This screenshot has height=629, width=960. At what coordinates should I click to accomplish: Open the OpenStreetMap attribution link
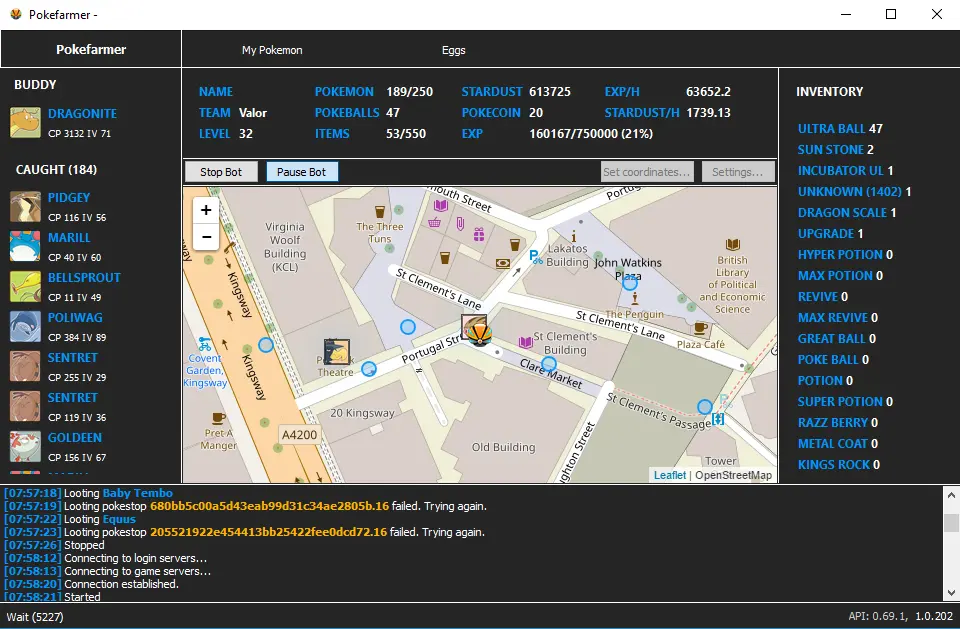coord(733,475)
